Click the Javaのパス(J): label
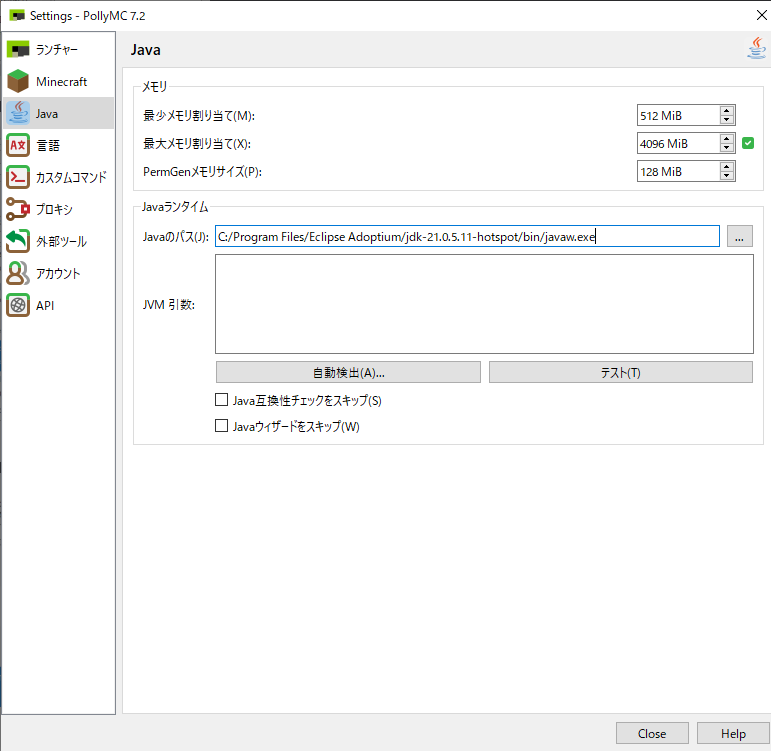The width and height of the screenshot is (771, 751). pyautogui.click(x=176, y=237)
